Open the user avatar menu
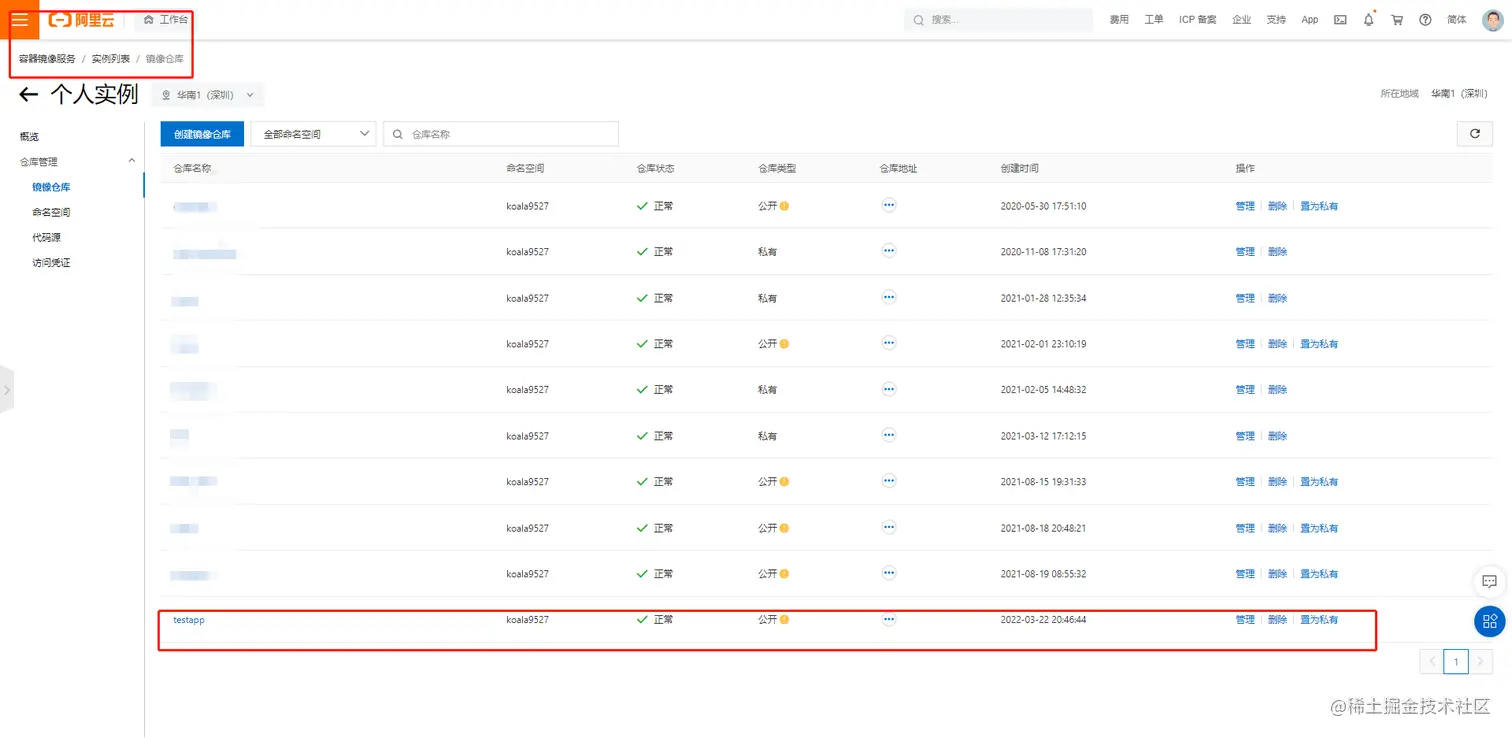The height and width of the screenshot is (738, 1512). point(1492,20)
